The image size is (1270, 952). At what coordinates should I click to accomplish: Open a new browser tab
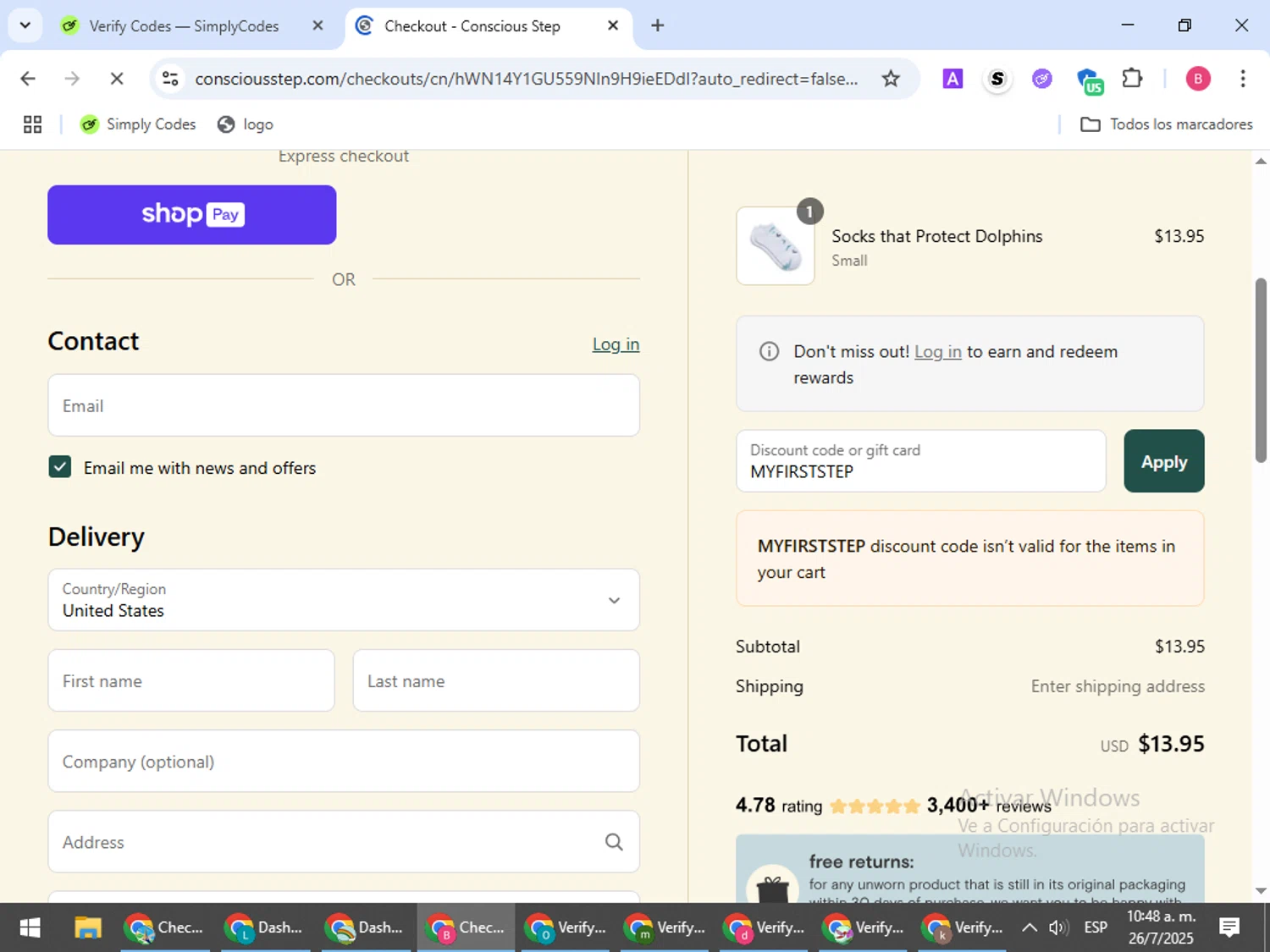pos(657,25)
